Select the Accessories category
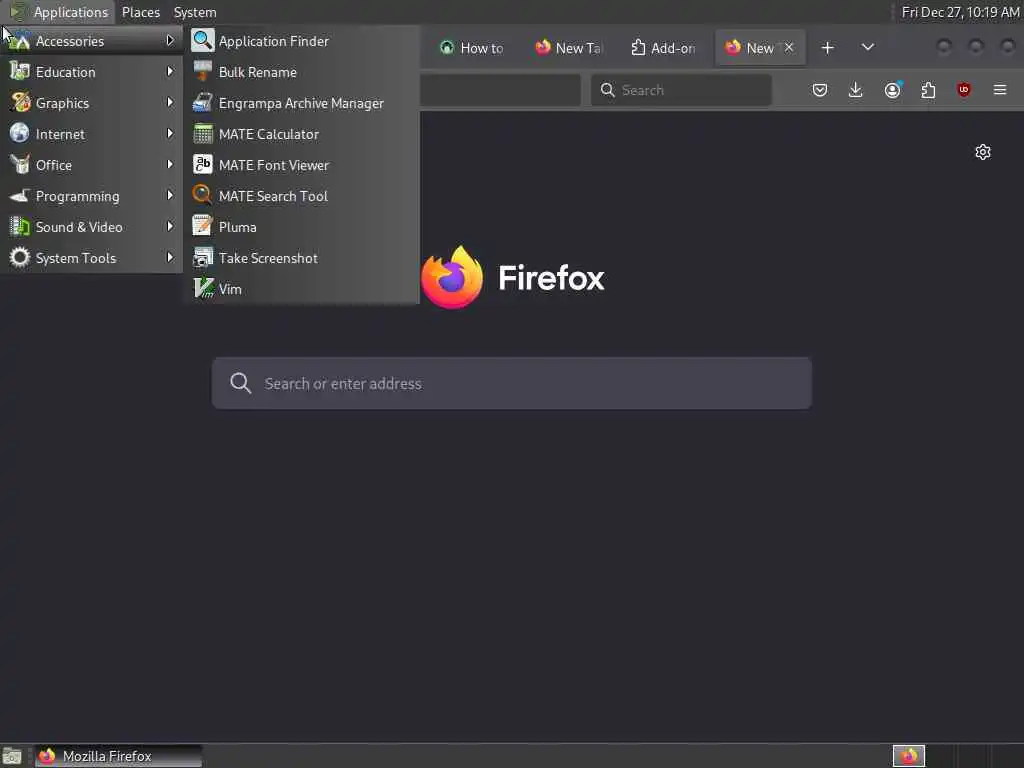Viewport: 1024px width, 768px height. (x=91, y=40)
